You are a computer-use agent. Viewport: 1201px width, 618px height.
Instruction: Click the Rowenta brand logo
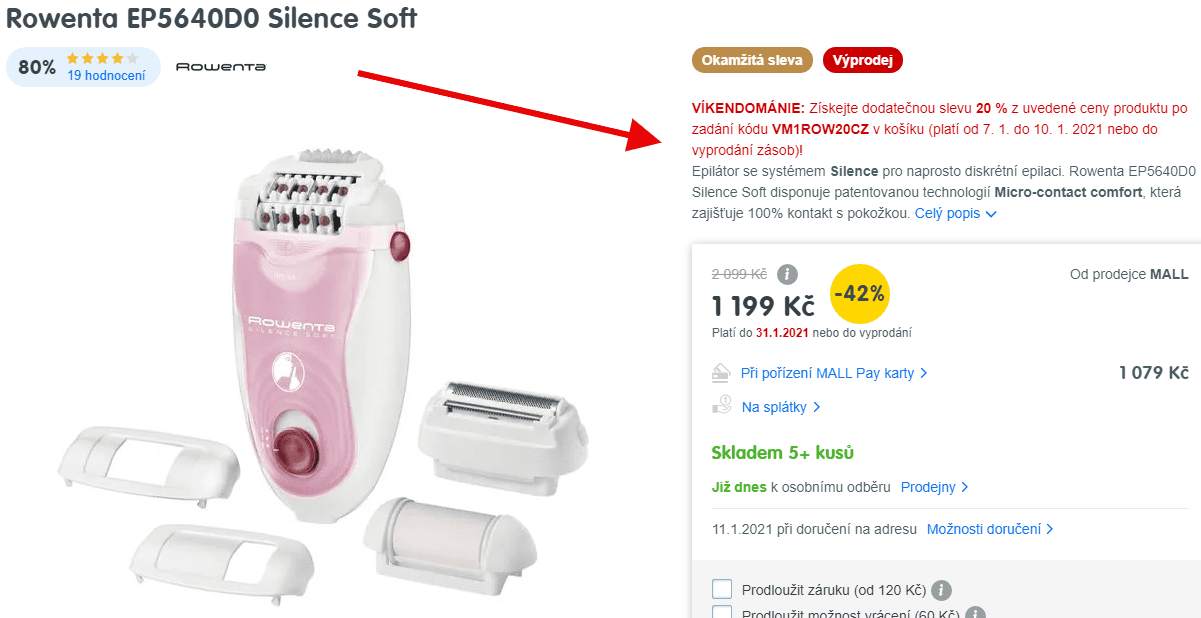(220, 66)
